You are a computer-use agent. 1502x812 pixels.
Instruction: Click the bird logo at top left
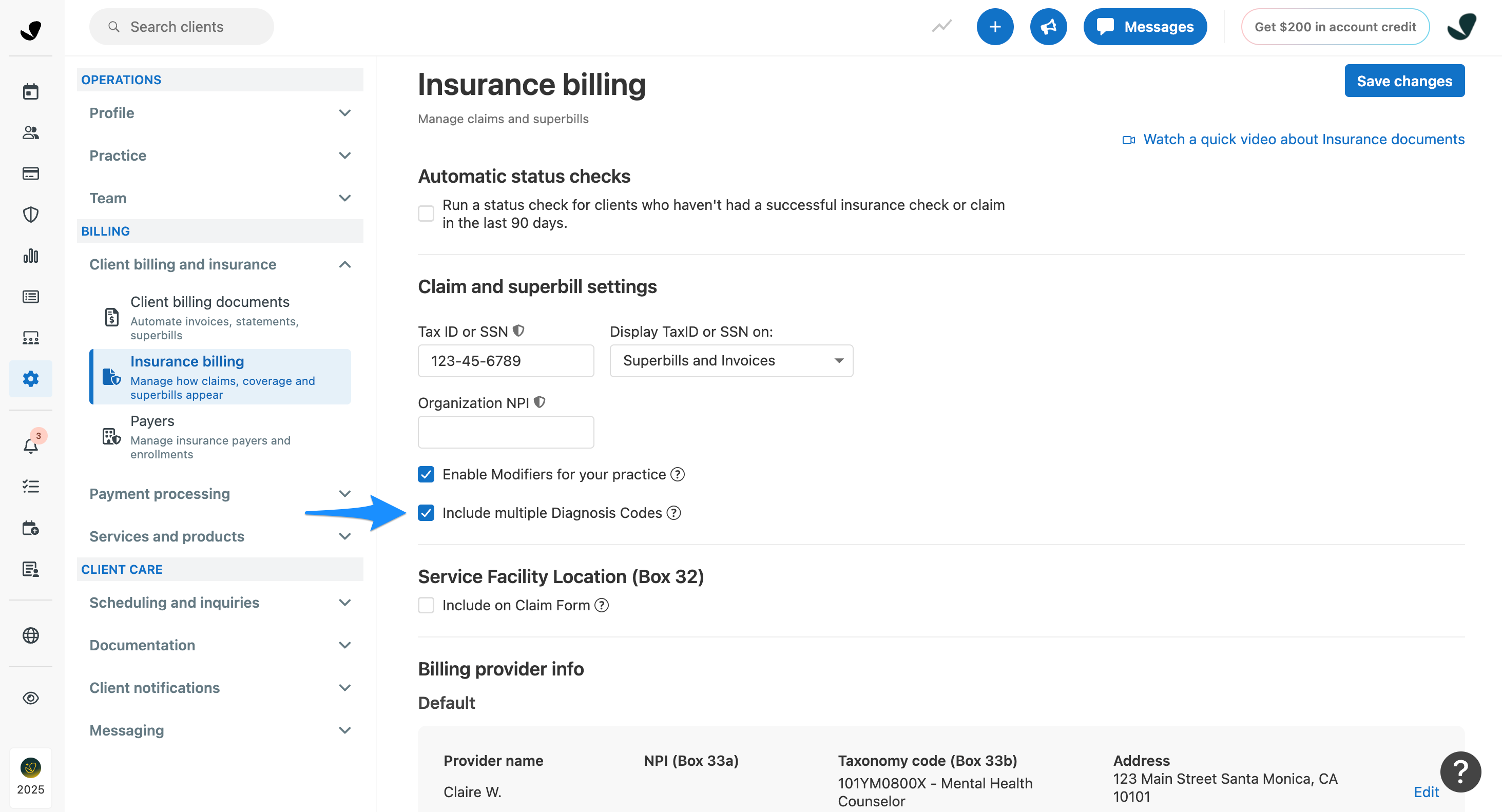point(30,29)
